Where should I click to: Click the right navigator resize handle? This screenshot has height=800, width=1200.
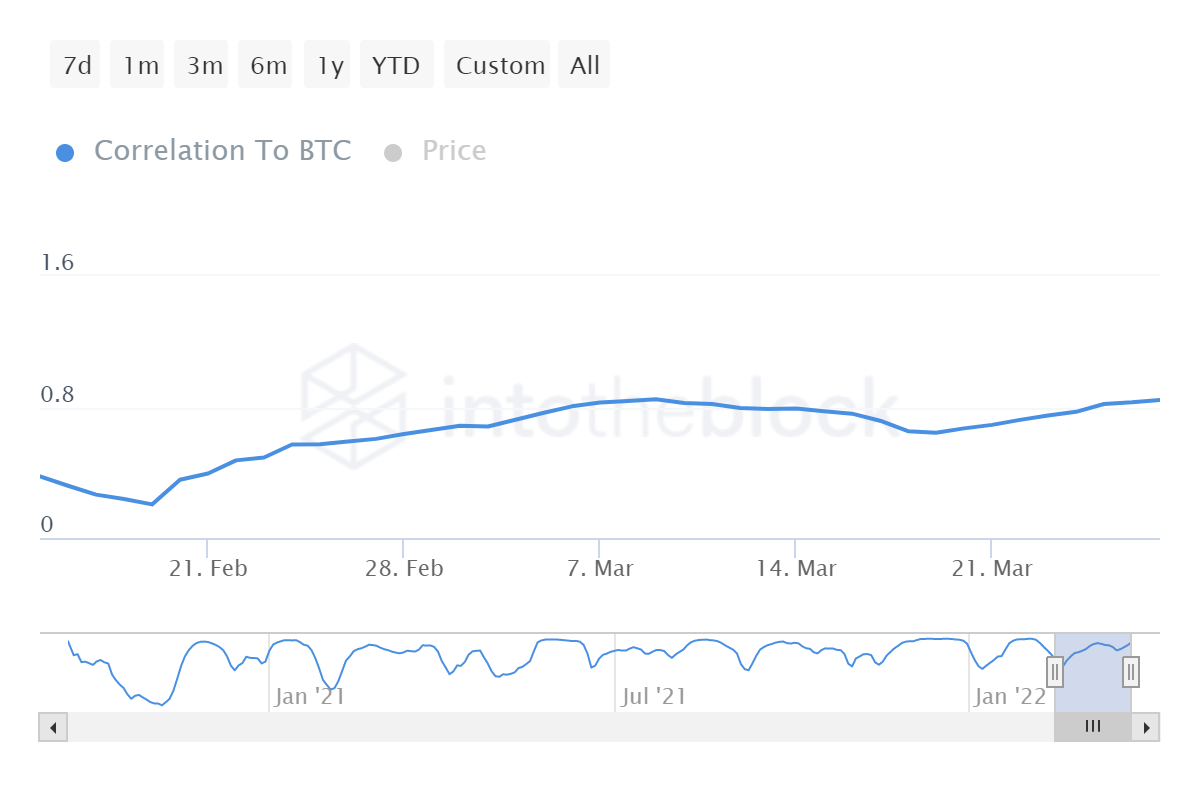click(x=1129, y=672)
